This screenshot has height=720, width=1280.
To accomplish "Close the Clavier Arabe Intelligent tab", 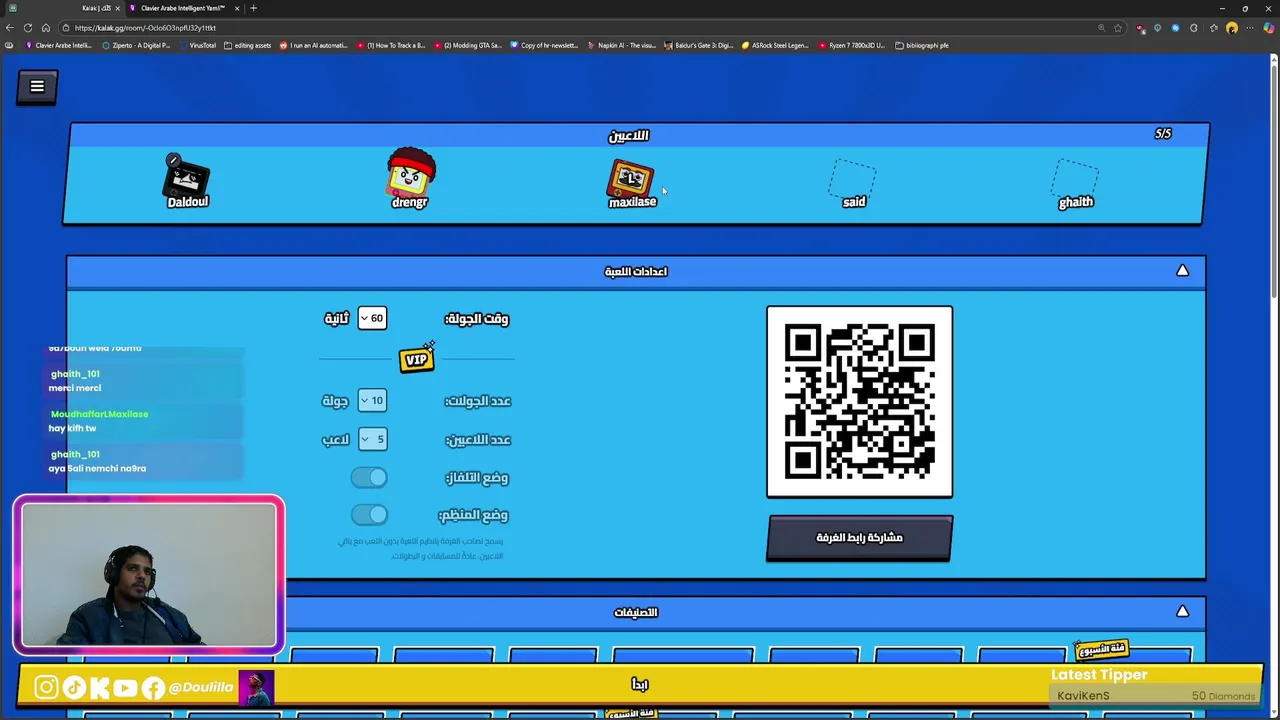I will point(237,8).
